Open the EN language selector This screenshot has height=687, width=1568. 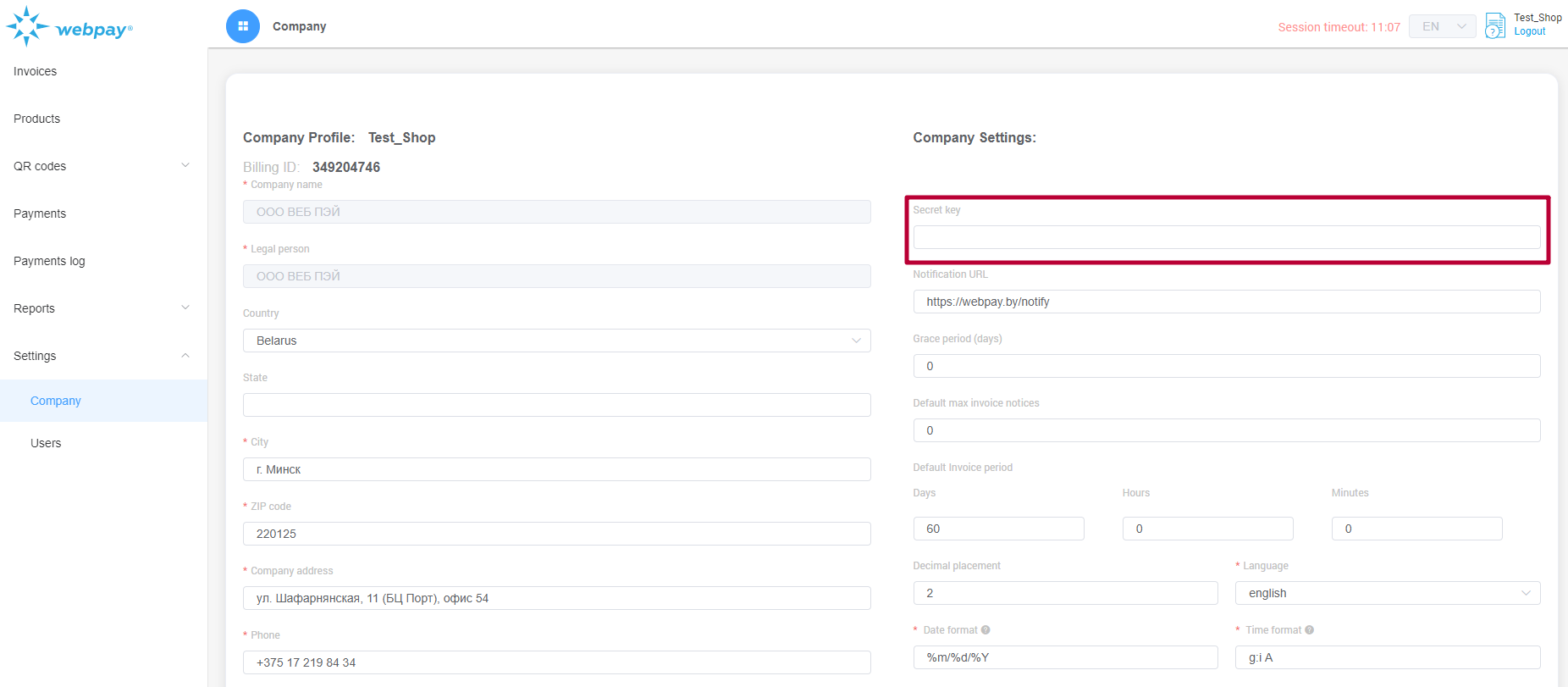click(x=1442, y=26)
